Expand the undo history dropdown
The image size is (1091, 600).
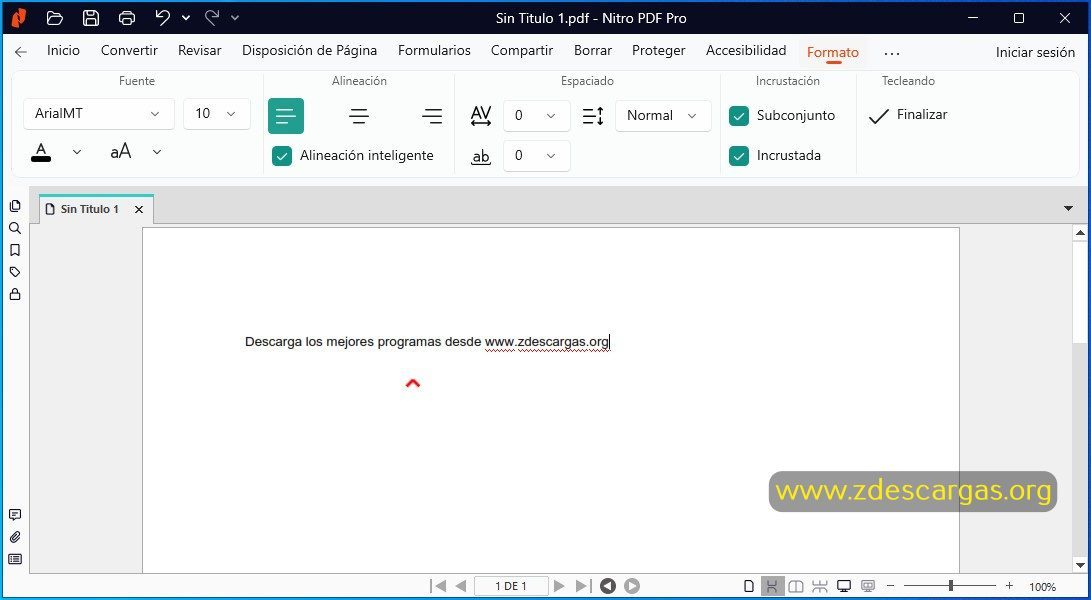(x=186, y=18)
